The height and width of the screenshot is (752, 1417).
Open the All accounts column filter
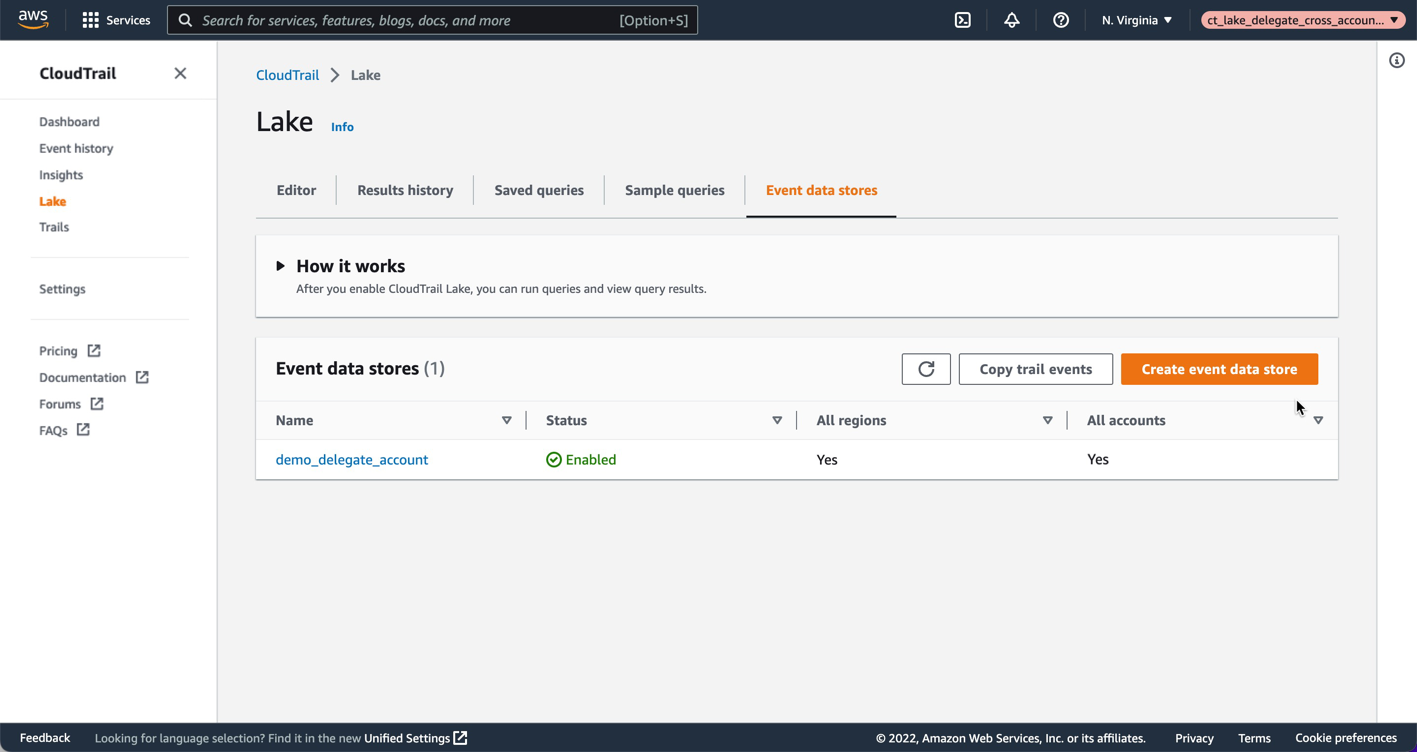(1318, 420)
